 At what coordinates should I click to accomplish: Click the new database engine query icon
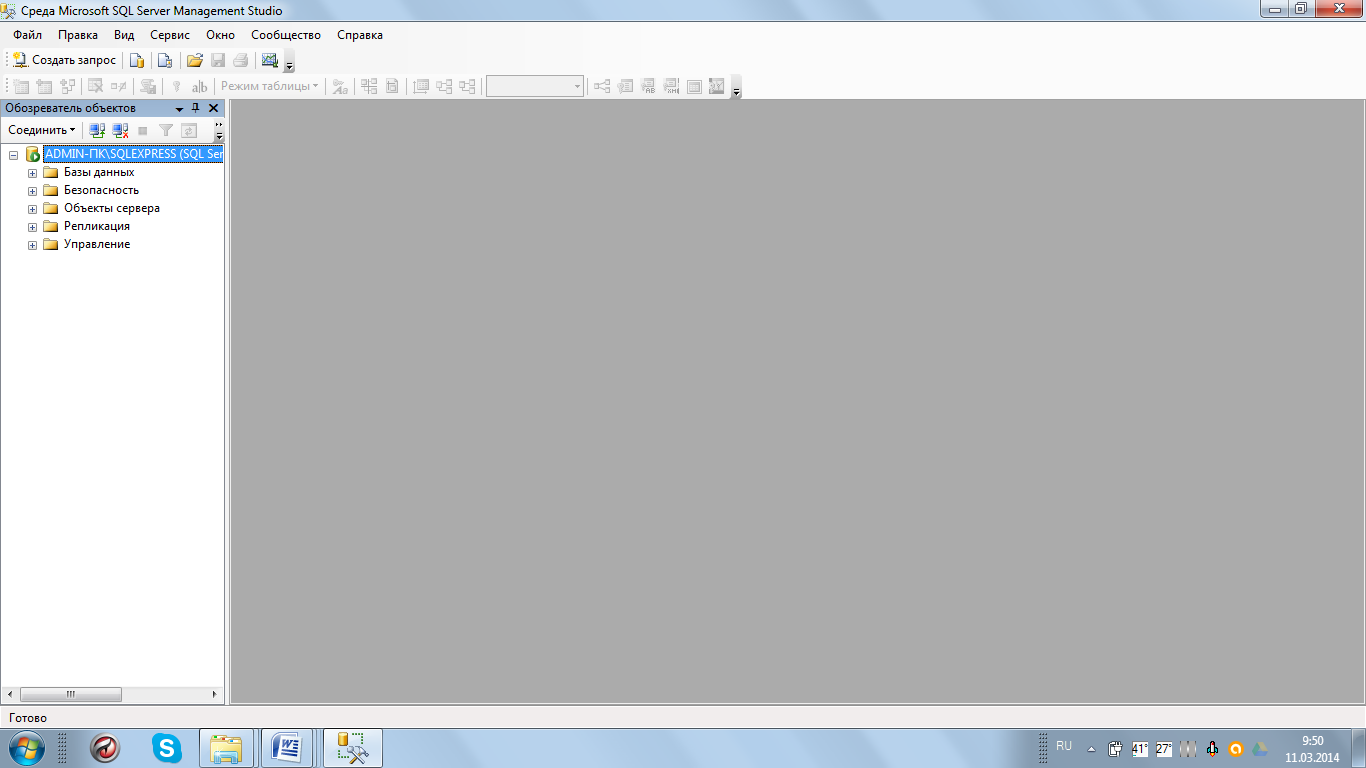click(x=138, y=60)
